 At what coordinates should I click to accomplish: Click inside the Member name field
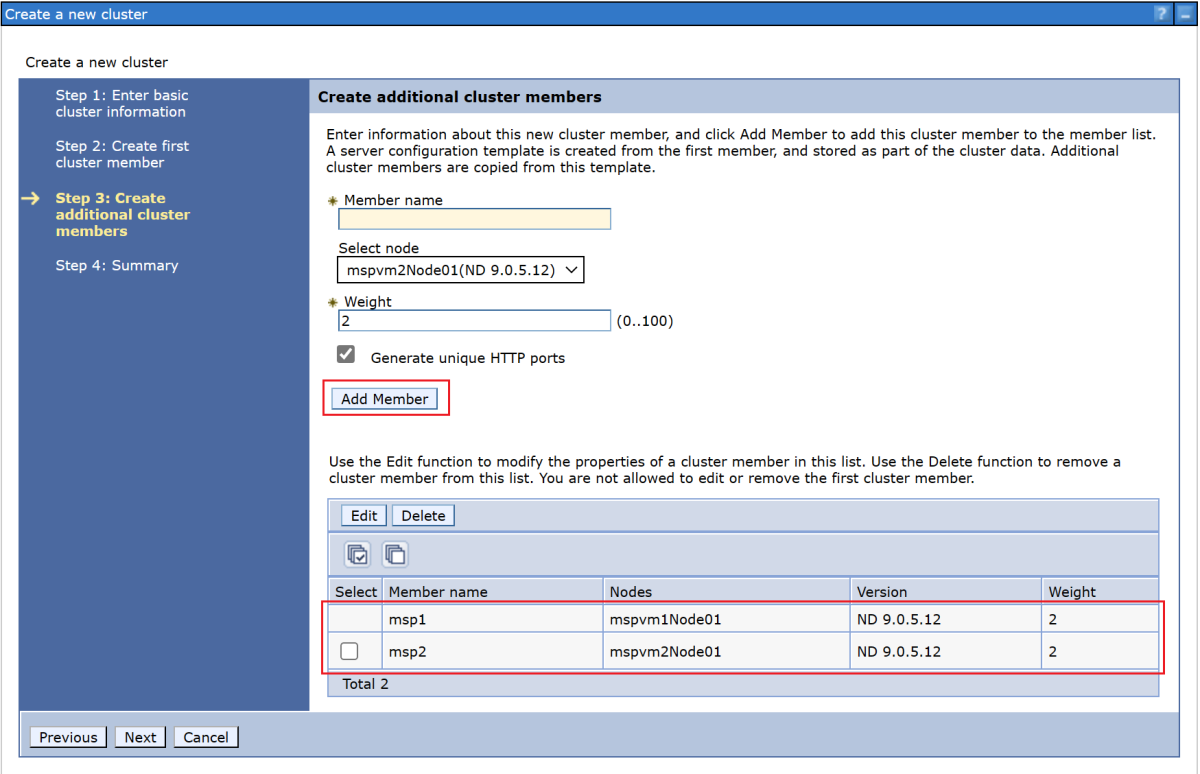[474, 218]
